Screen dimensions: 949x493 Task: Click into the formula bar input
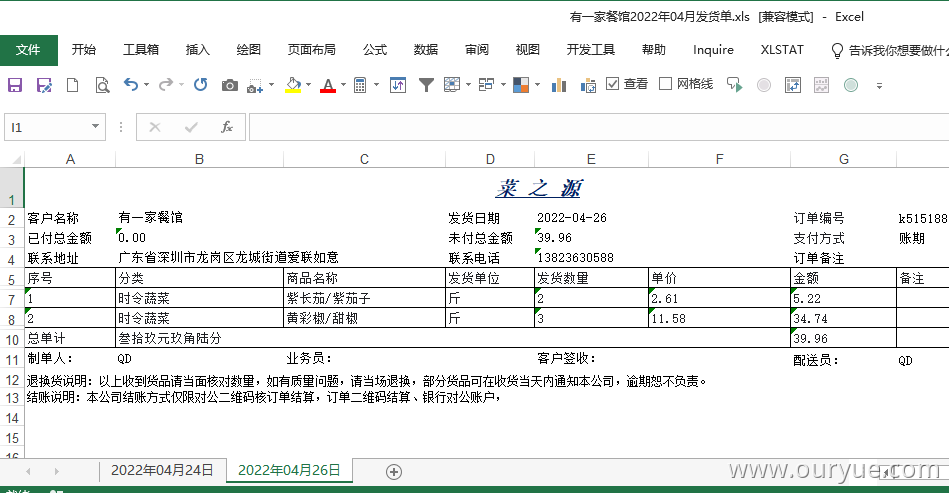tap(599, 127)
